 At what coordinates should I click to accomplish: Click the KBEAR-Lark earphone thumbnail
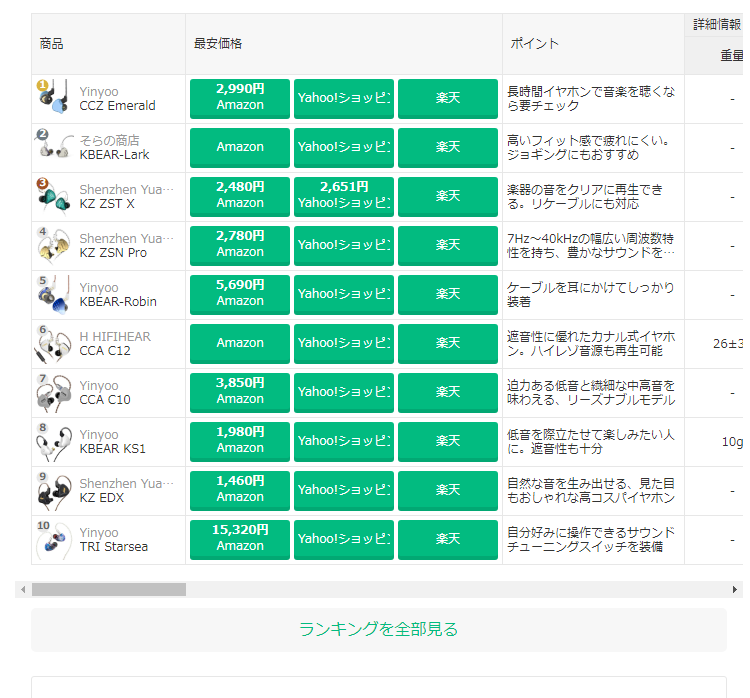(54, 146)
